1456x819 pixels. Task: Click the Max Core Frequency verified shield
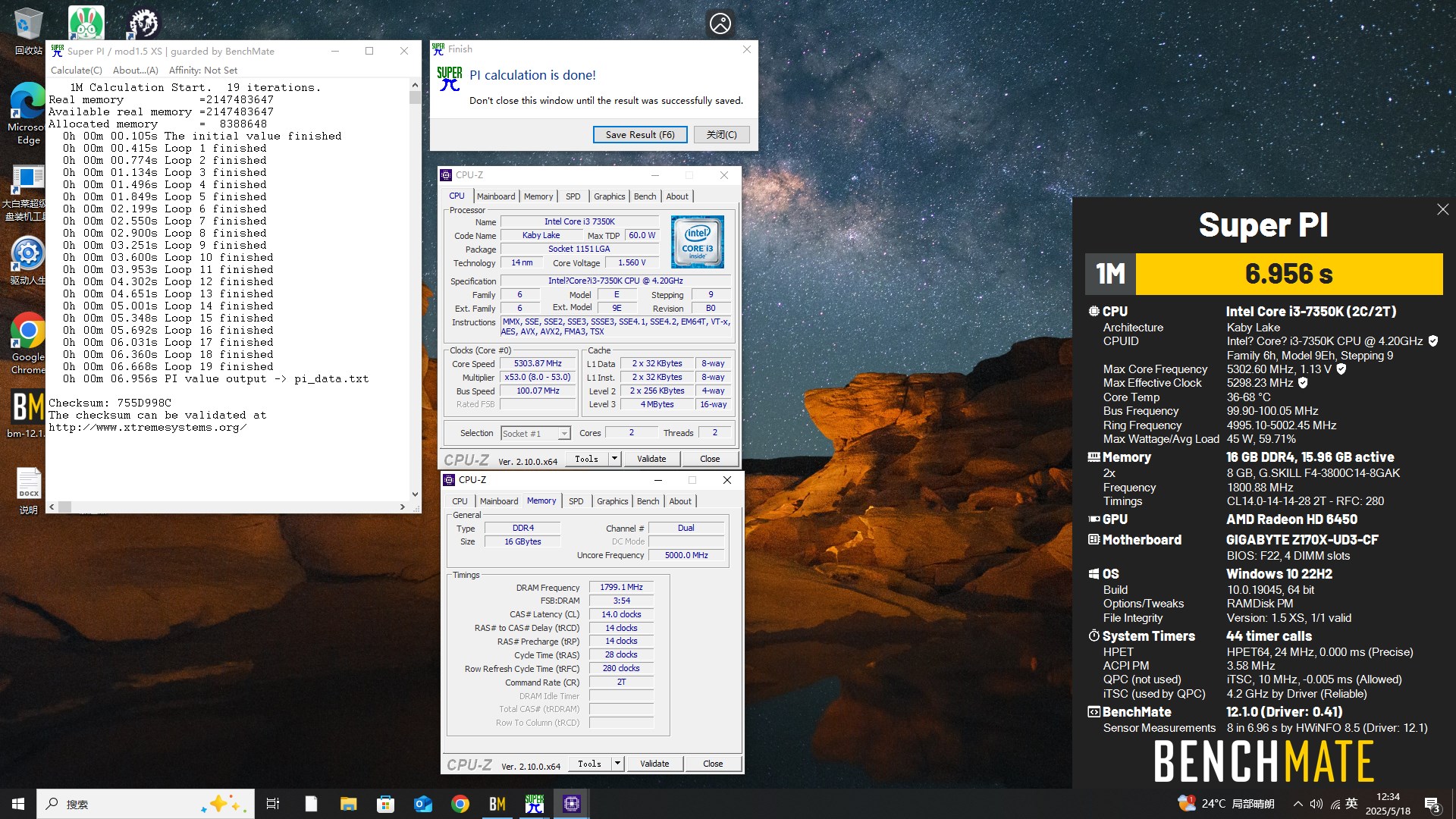1341,369
